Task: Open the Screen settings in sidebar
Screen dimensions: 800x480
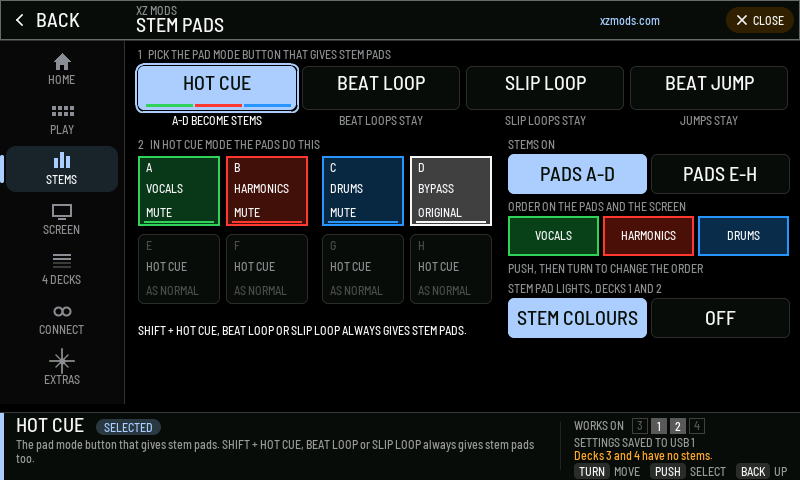Action: (x=62, y=219)
